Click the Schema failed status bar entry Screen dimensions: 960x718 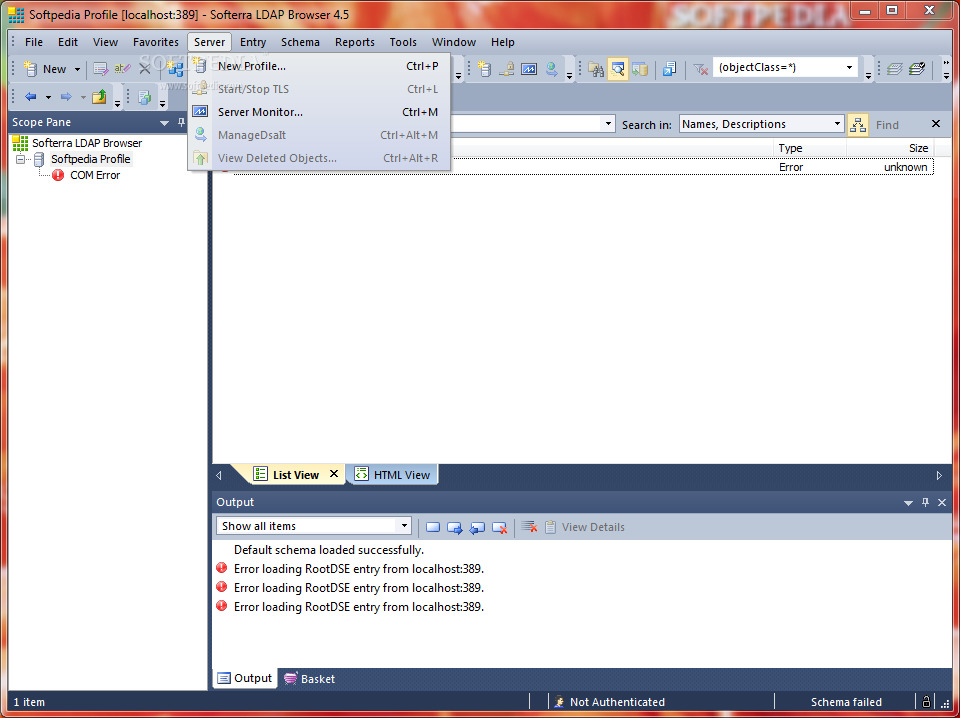(846, 702)
